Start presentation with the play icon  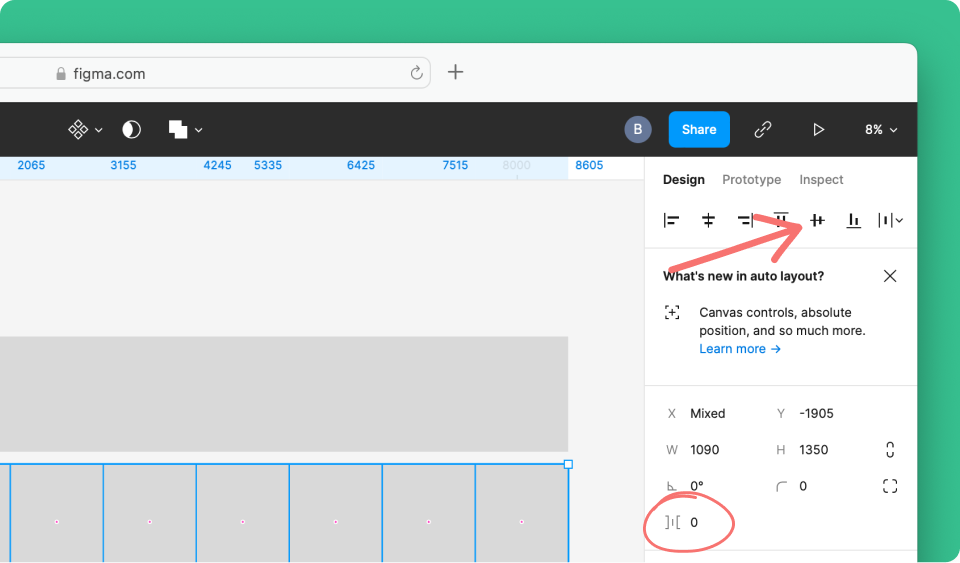tap(819, 129)
